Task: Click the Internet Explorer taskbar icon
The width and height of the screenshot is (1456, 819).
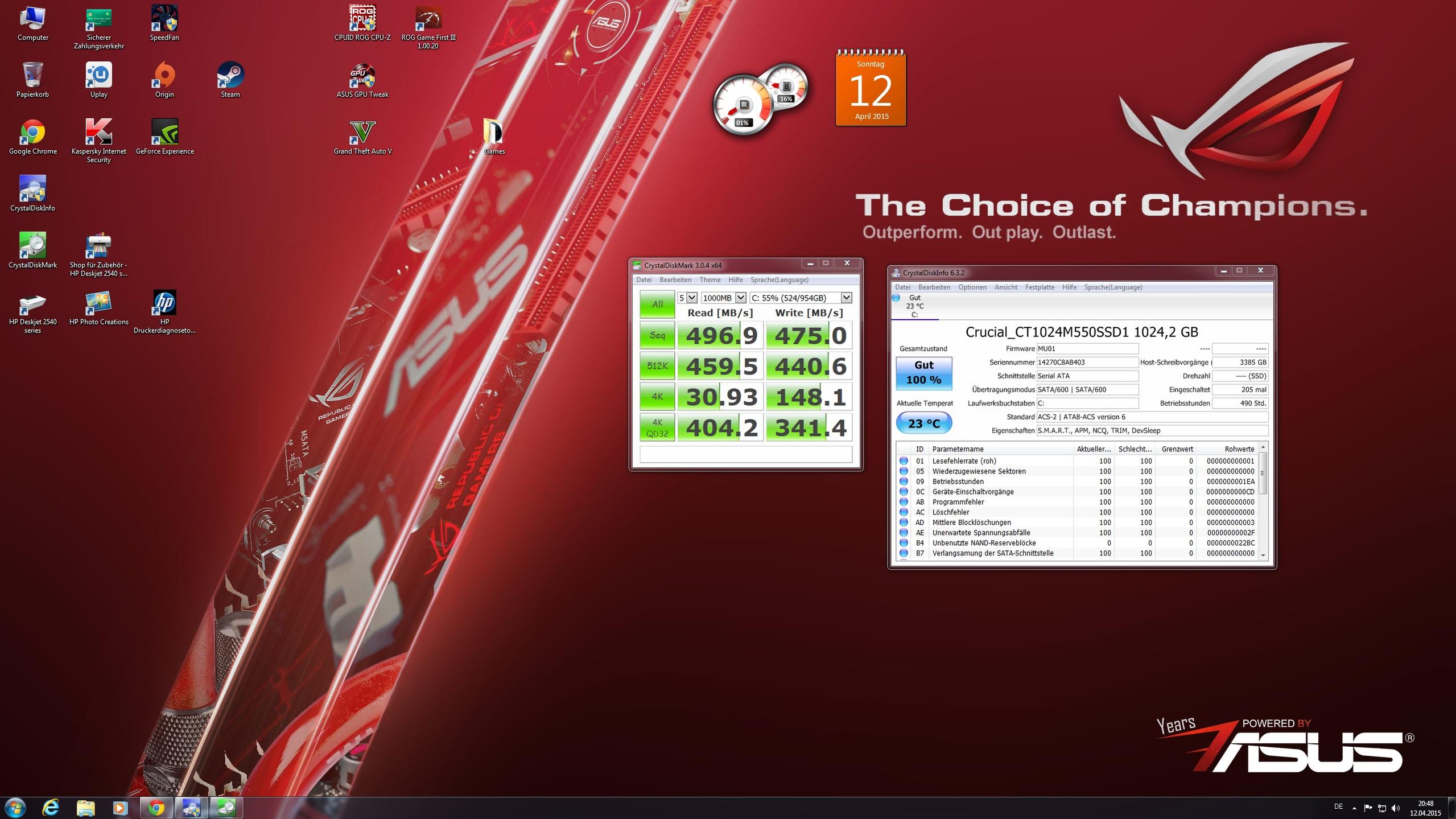Action: (x=51, y=807)
